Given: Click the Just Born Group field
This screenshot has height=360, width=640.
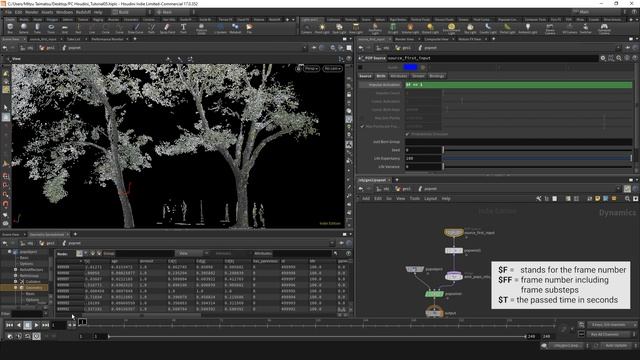Looking at the screenshot, I should (x=518, y=142).
